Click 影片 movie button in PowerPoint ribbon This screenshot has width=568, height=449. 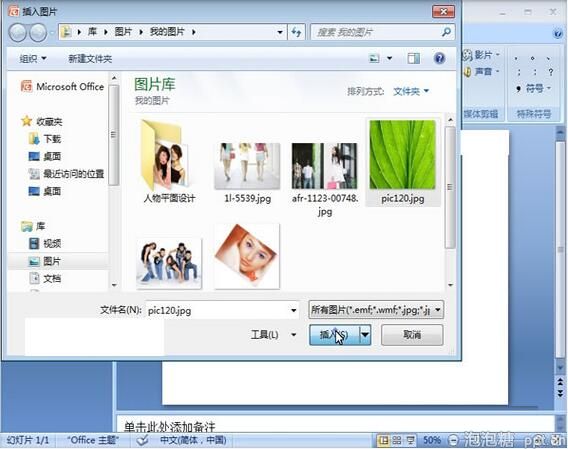(x=481, y=55)
